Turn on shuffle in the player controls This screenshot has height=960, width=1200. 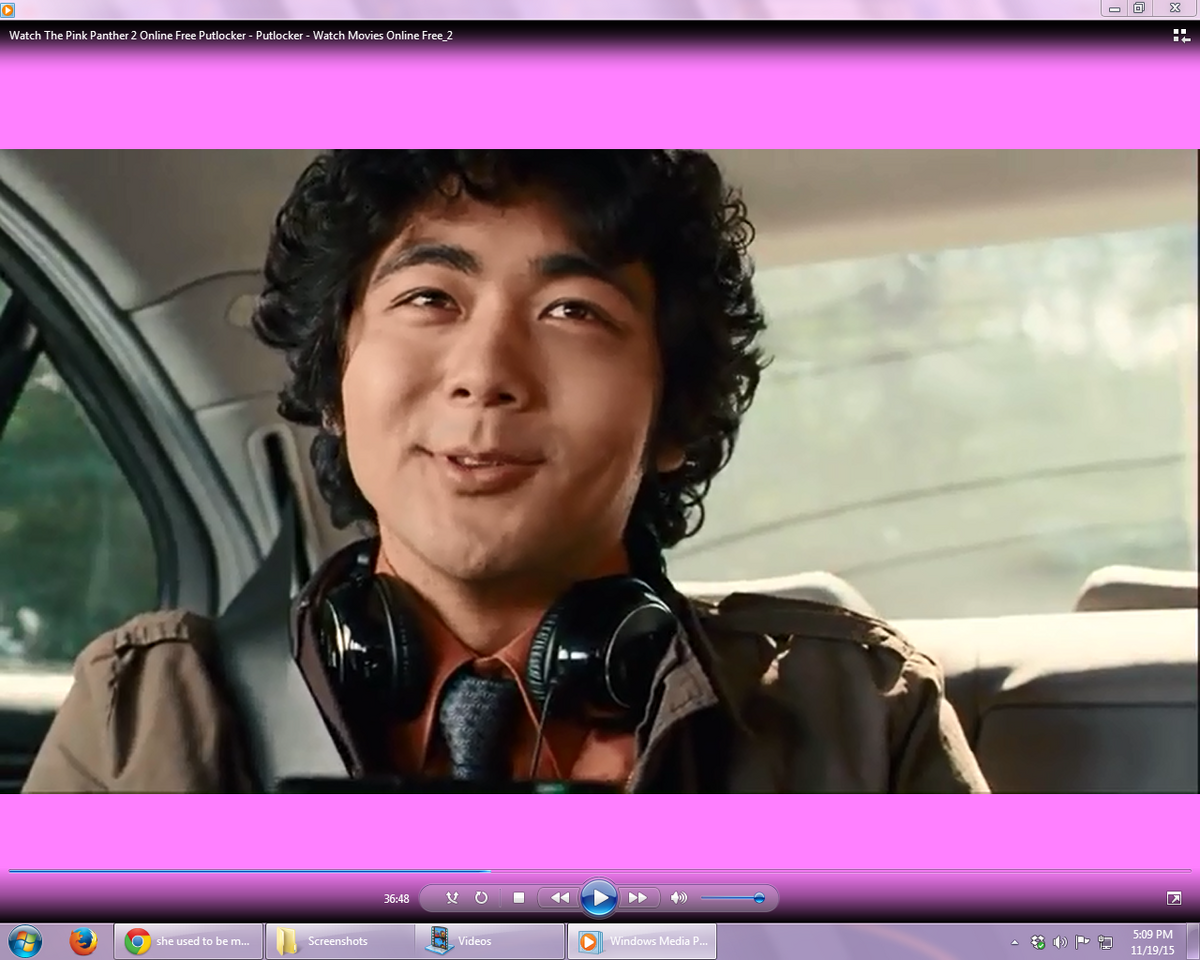[452, 898]
